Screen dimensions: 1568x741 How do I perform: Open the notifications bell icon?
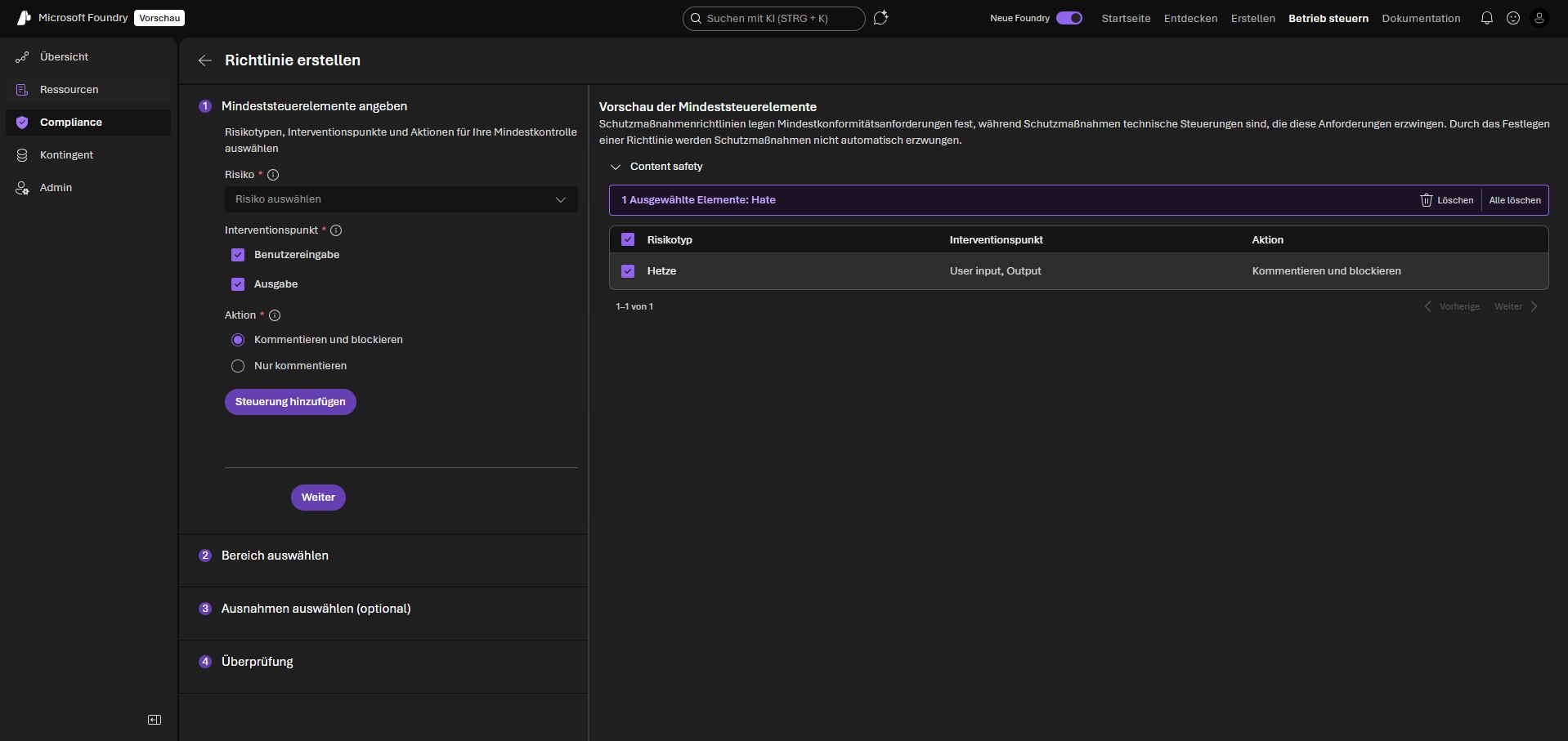click(1486, 18)
